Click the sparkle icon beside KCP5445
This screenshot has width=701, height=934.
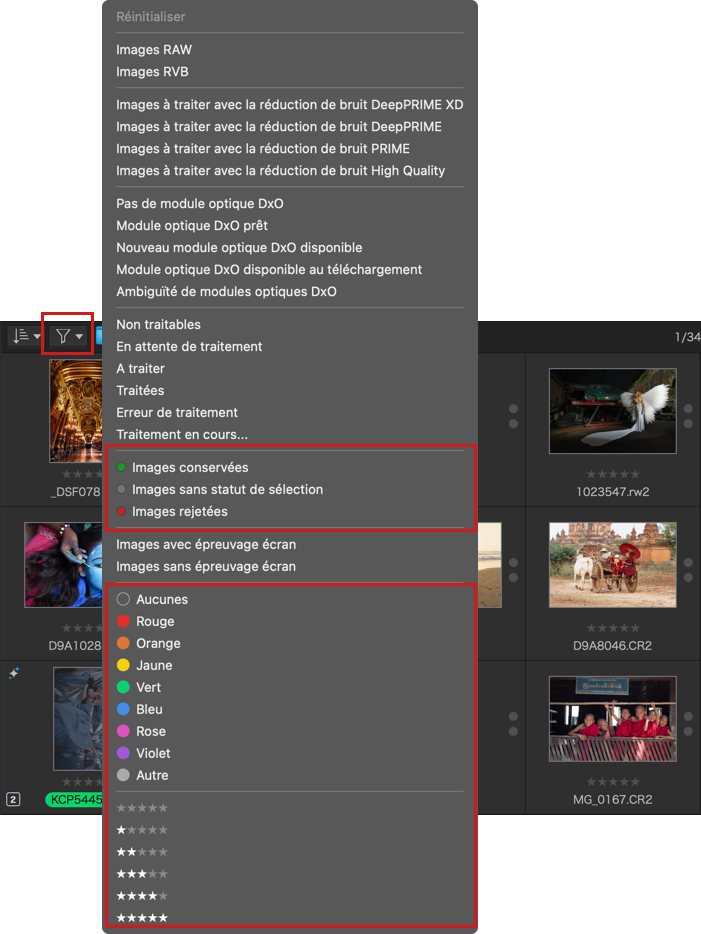14,673
